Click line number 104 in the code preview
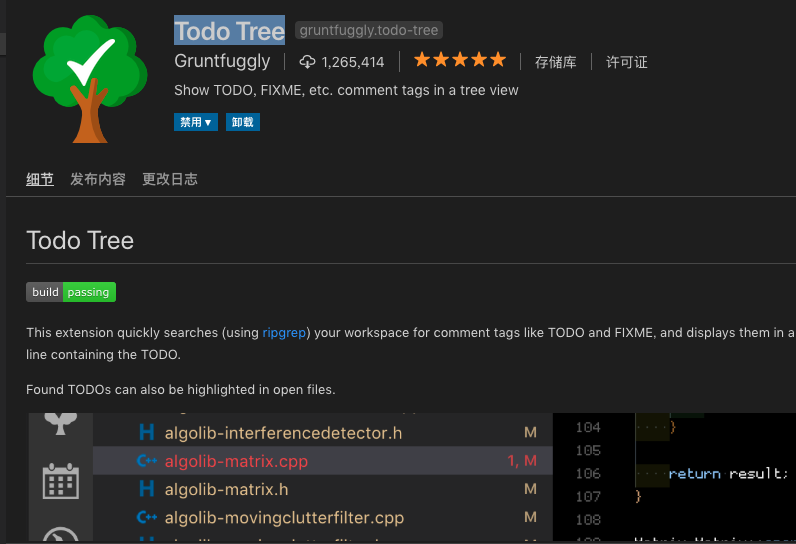The width and height of the screenshot is (796, 544). (x=588, y=427)
